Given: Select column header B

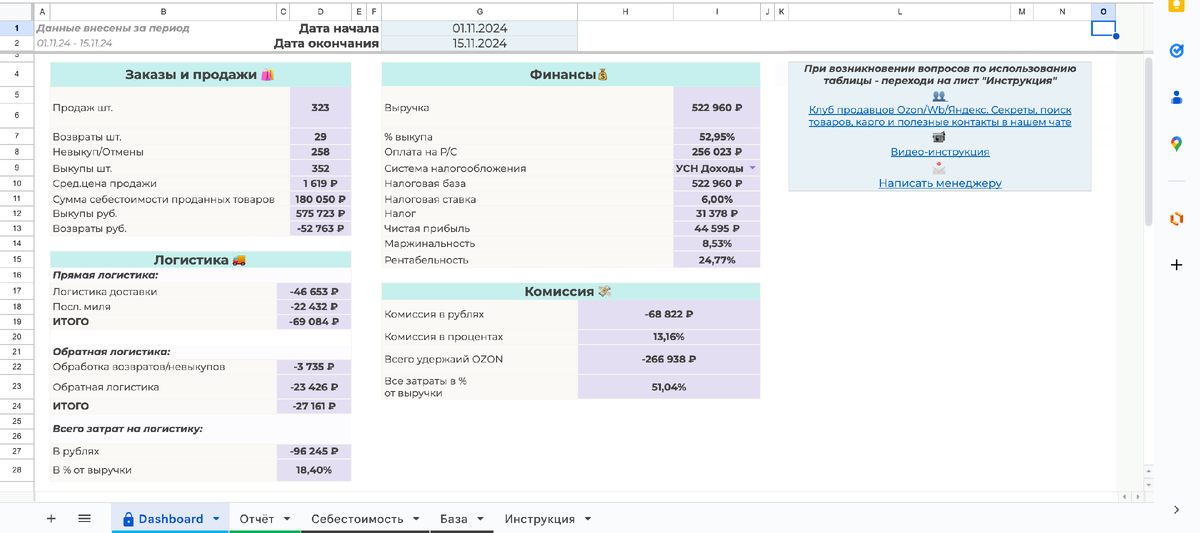Looking at the screenshot, I should pos(163,11).
